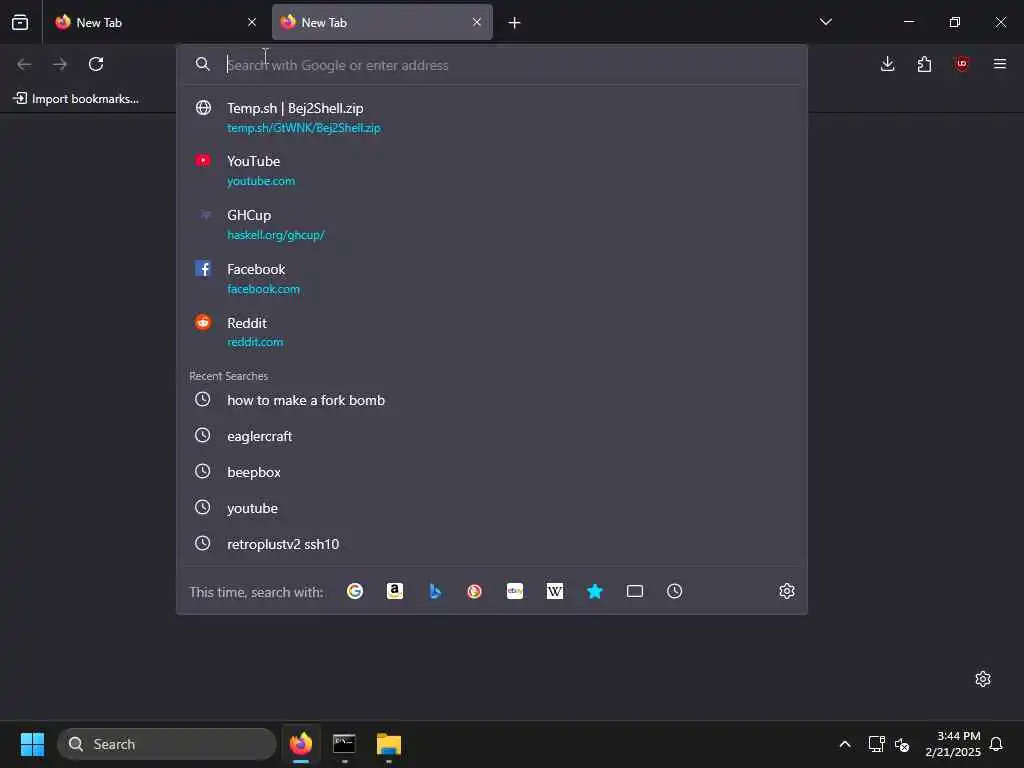Go forward with the forward arrow

coord(60,64)
